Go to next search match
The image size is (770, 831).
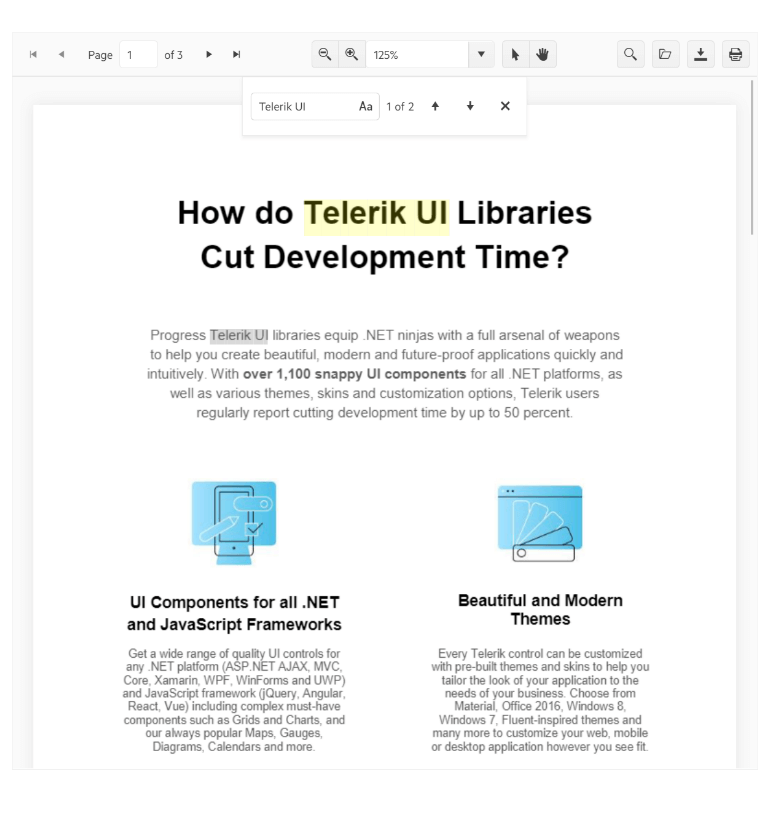pyautogui.click(x=470, y=107)
